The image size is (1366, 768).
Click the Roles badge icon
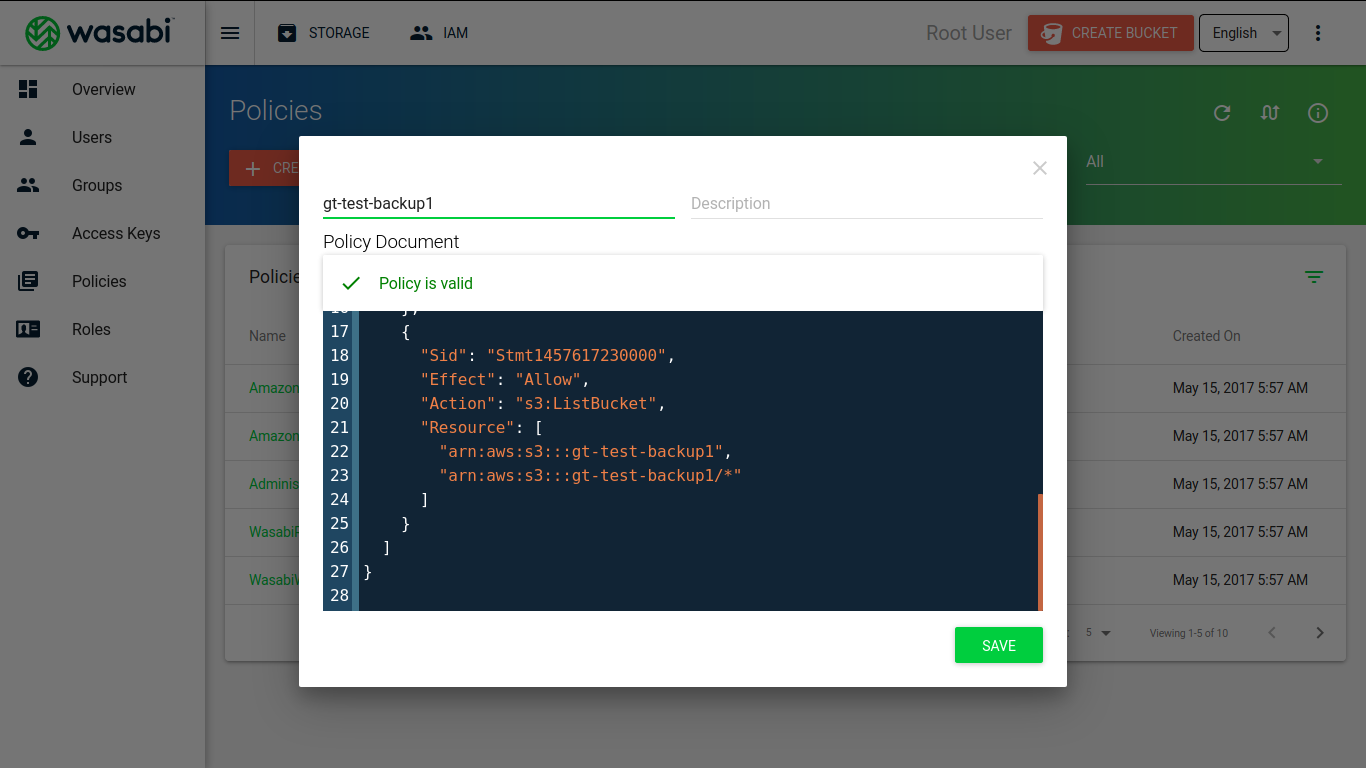28,329
